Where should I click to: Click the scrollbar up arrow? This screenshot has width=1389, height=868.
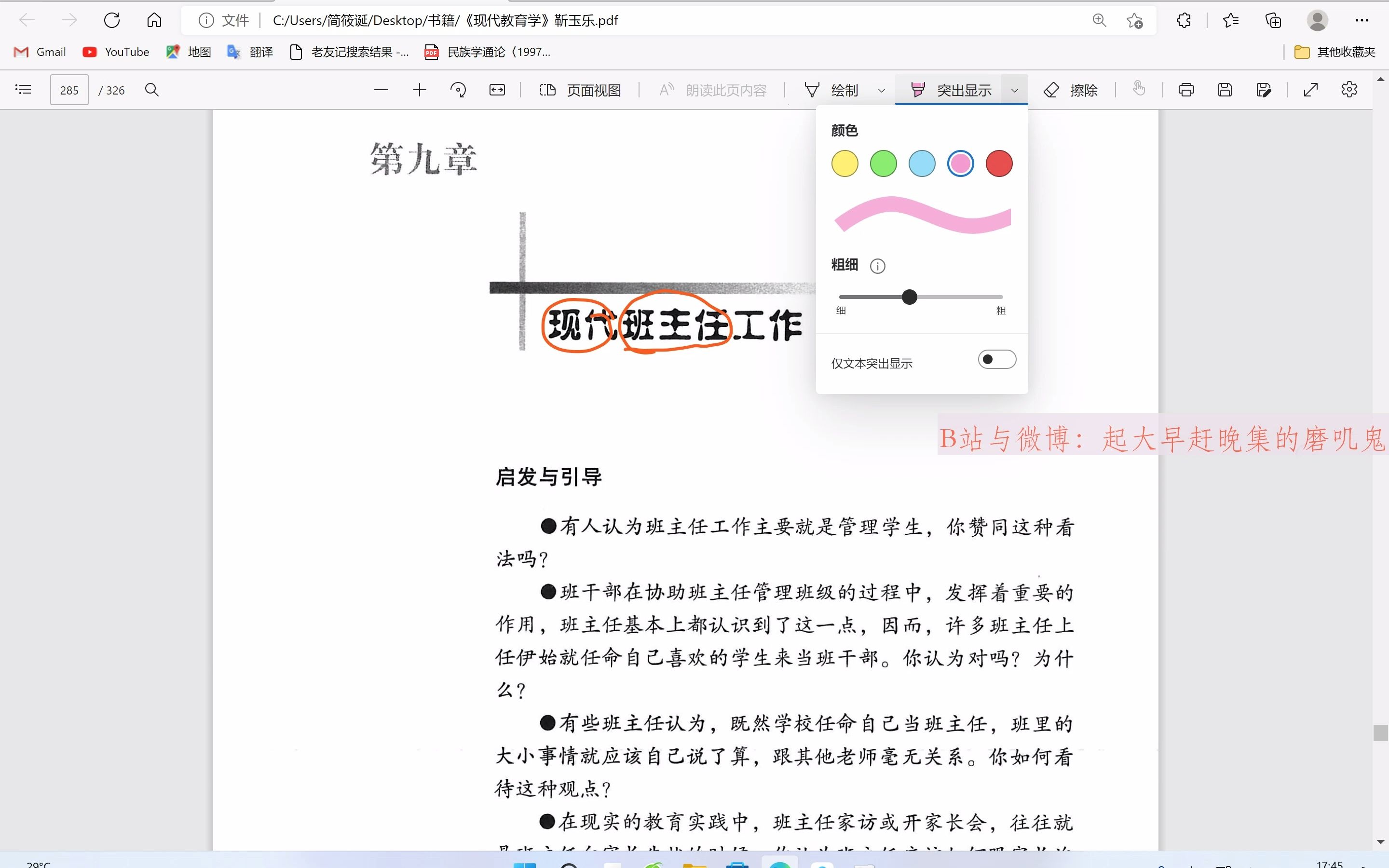[x=1380, y=79]
